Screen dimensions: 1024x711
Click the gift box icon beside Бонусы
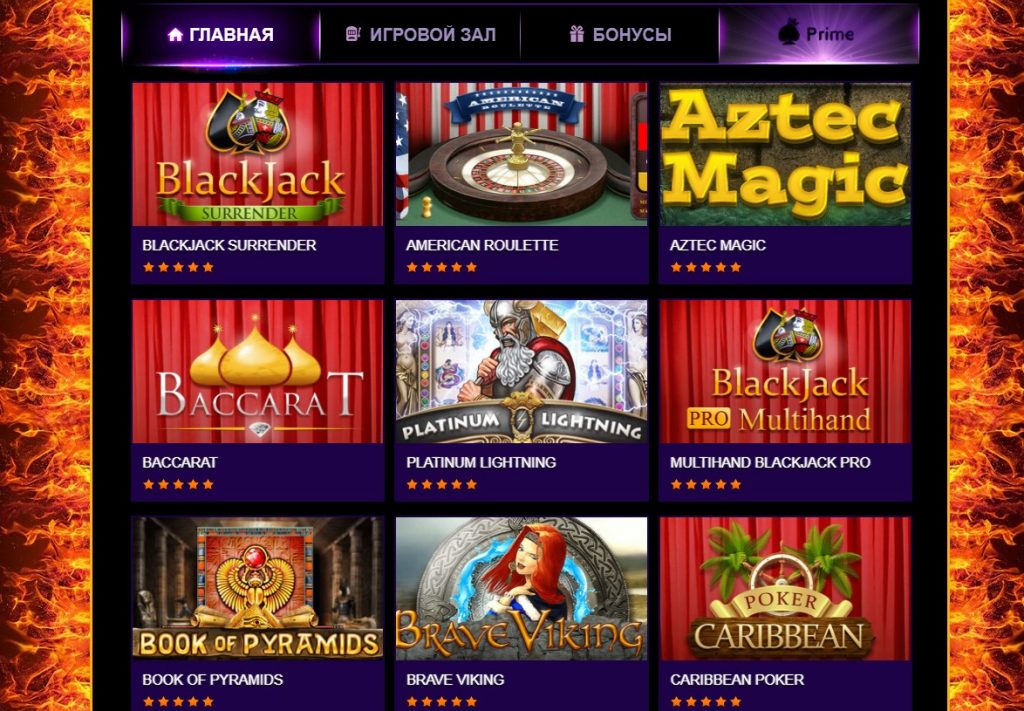click(576, 34)
